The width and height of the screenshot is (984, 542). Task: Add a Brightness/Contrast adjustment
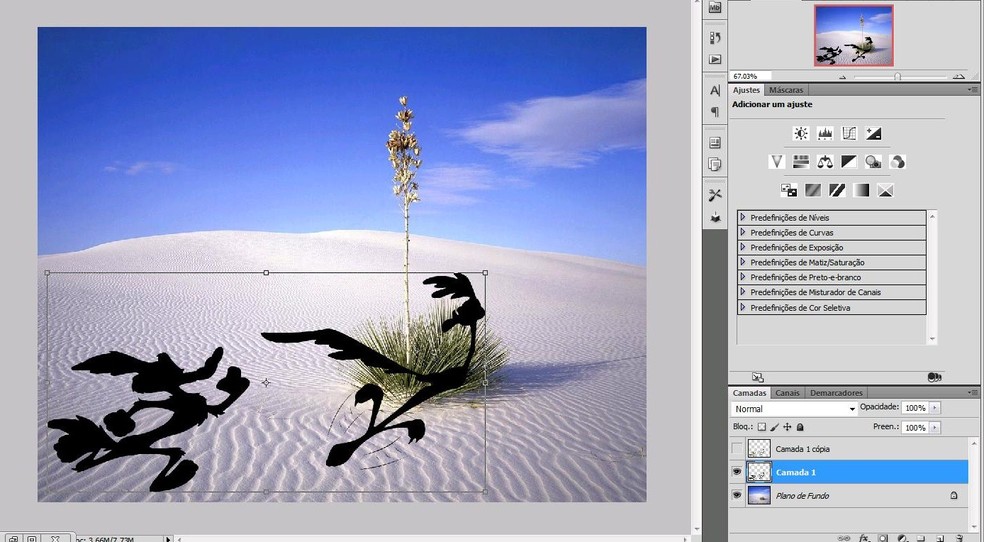tap(801, 133)
